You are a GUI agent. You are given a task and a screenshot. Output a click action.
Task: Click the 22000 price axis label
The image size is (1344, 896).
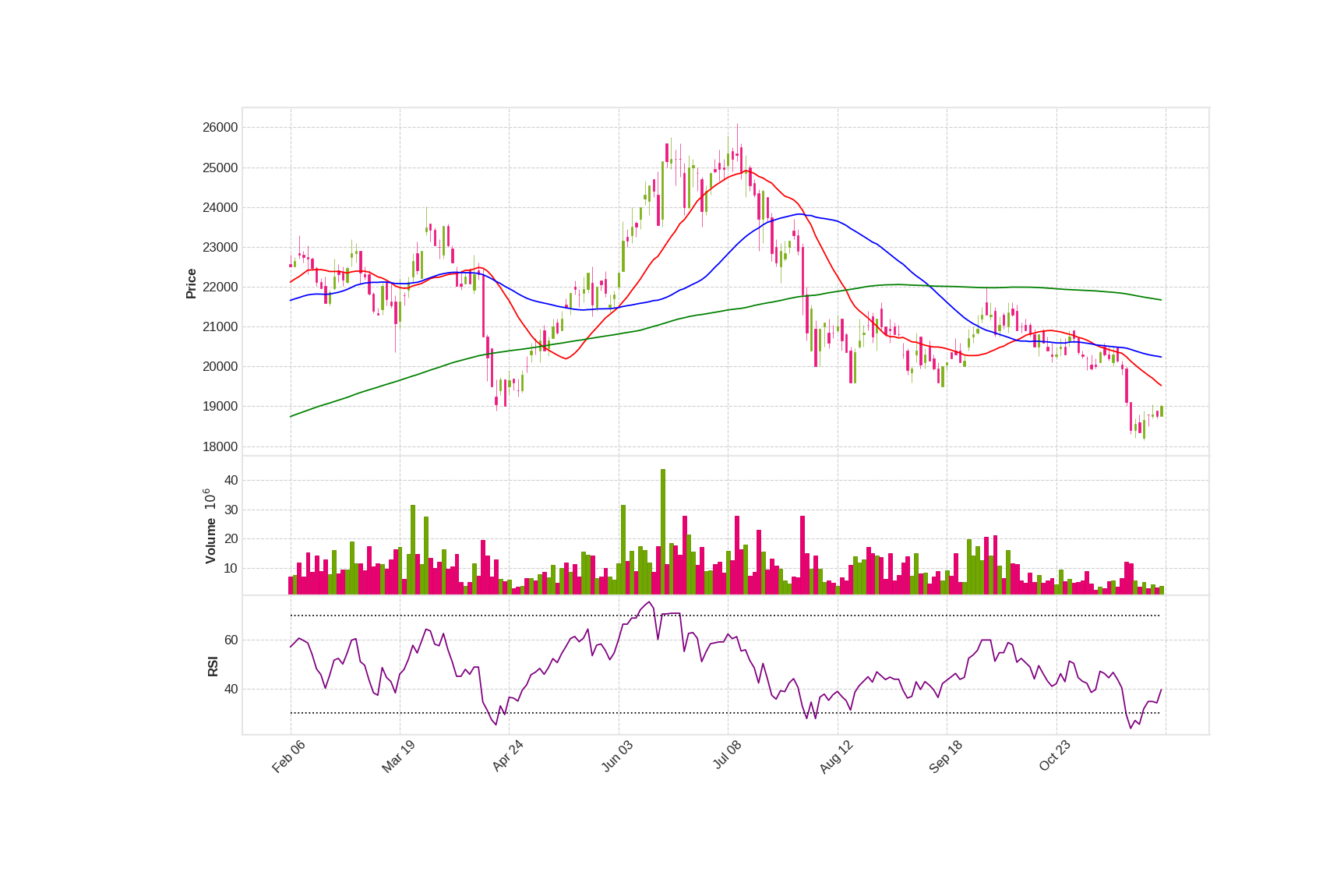pyautogui.click(x=220, y=287)
